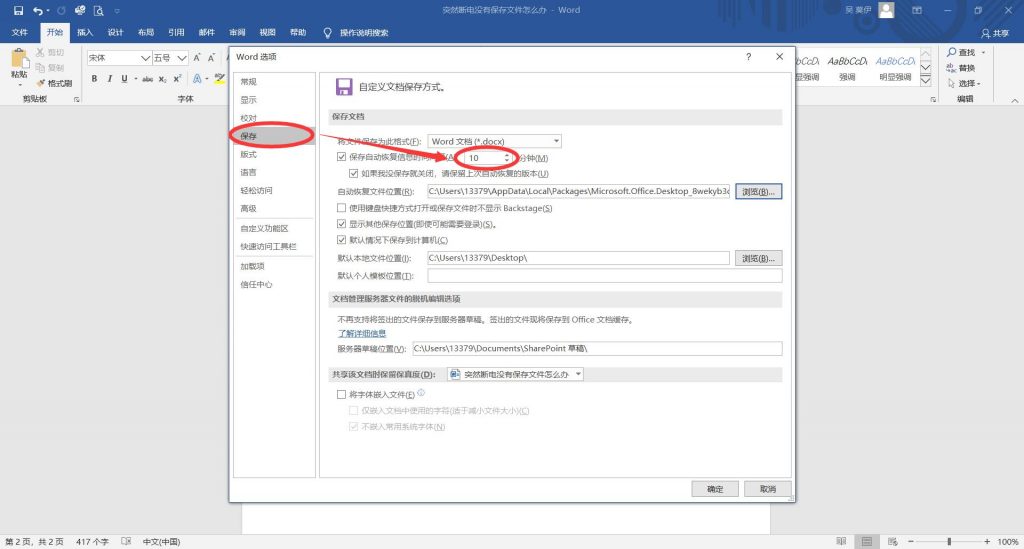Click the zoom slider handle
This screenshot has height=549, width=1024.
[x=949, y=542]
